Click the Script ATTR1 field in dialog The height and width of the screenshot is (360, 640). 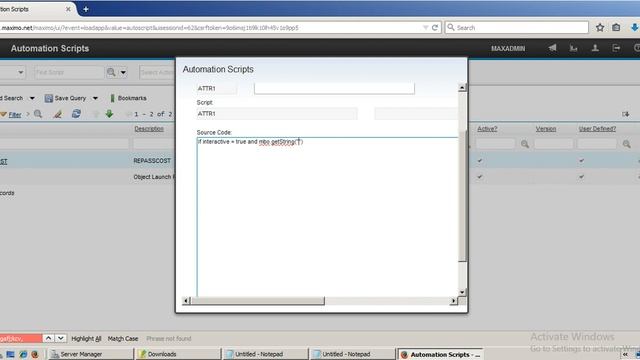click(277, 113)
